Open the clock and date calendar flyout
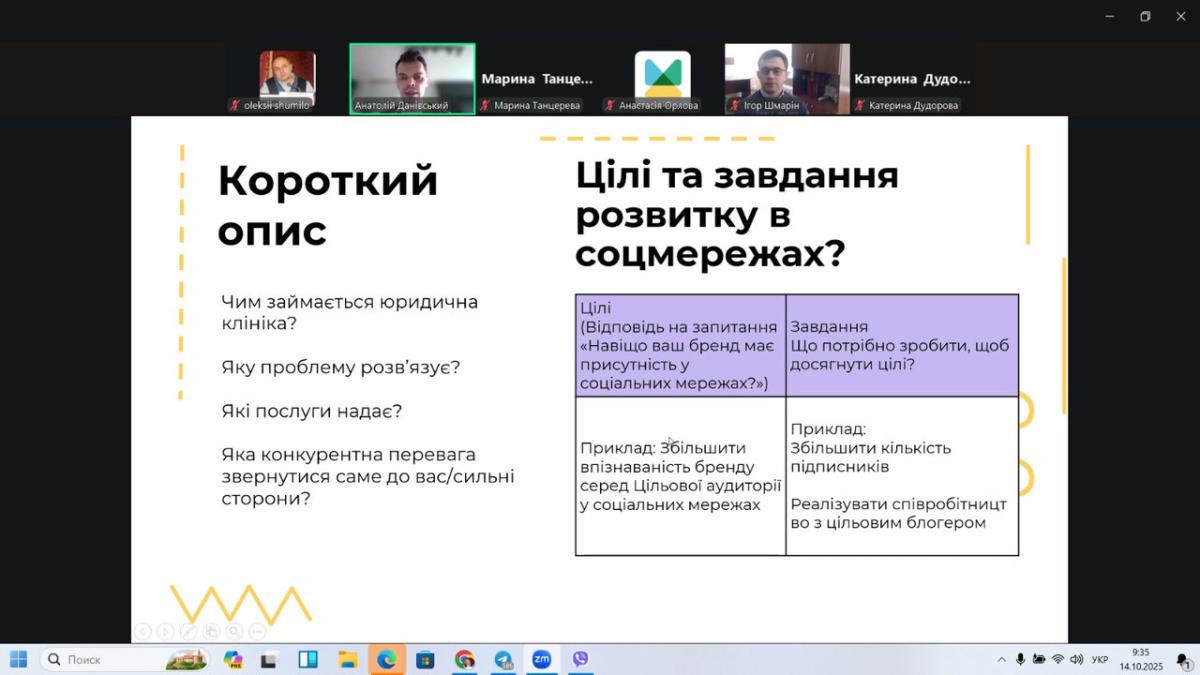 1140,659
